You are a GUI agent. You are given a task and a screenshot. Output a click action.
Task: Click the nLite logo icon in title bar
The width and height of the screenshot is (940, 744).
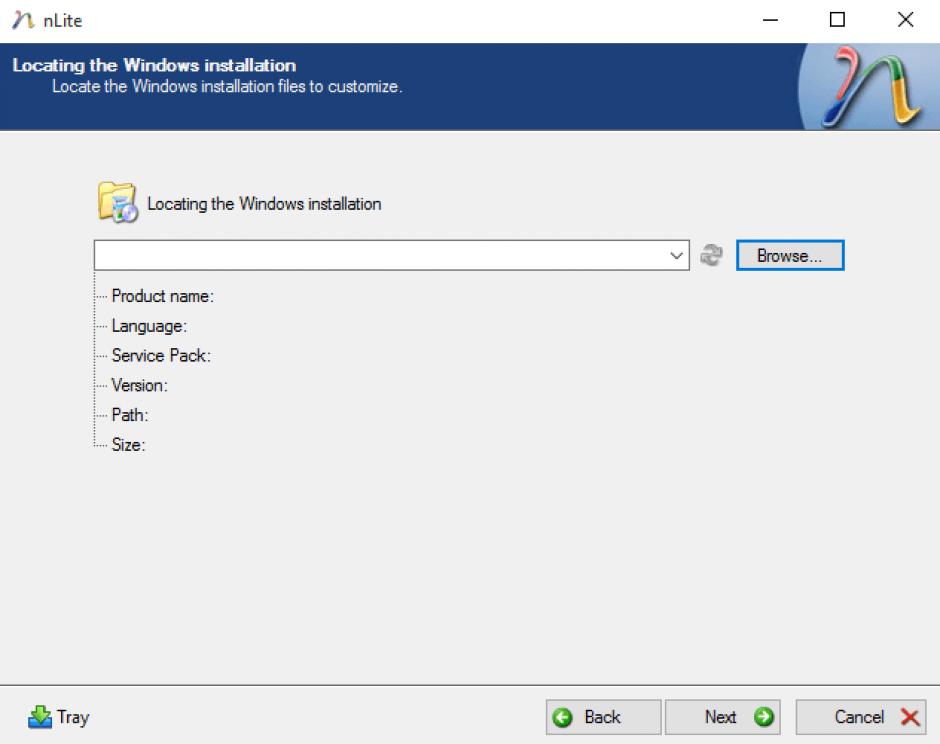point(23,20)
